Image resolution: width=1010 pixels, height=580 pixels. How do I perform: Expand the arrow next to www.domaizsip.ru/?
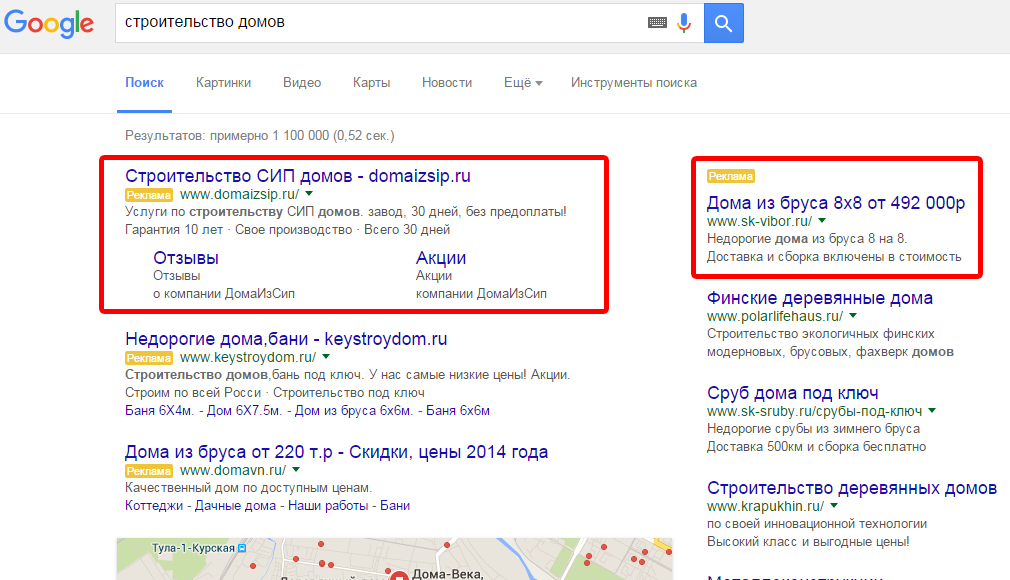(x=309, y=194)
